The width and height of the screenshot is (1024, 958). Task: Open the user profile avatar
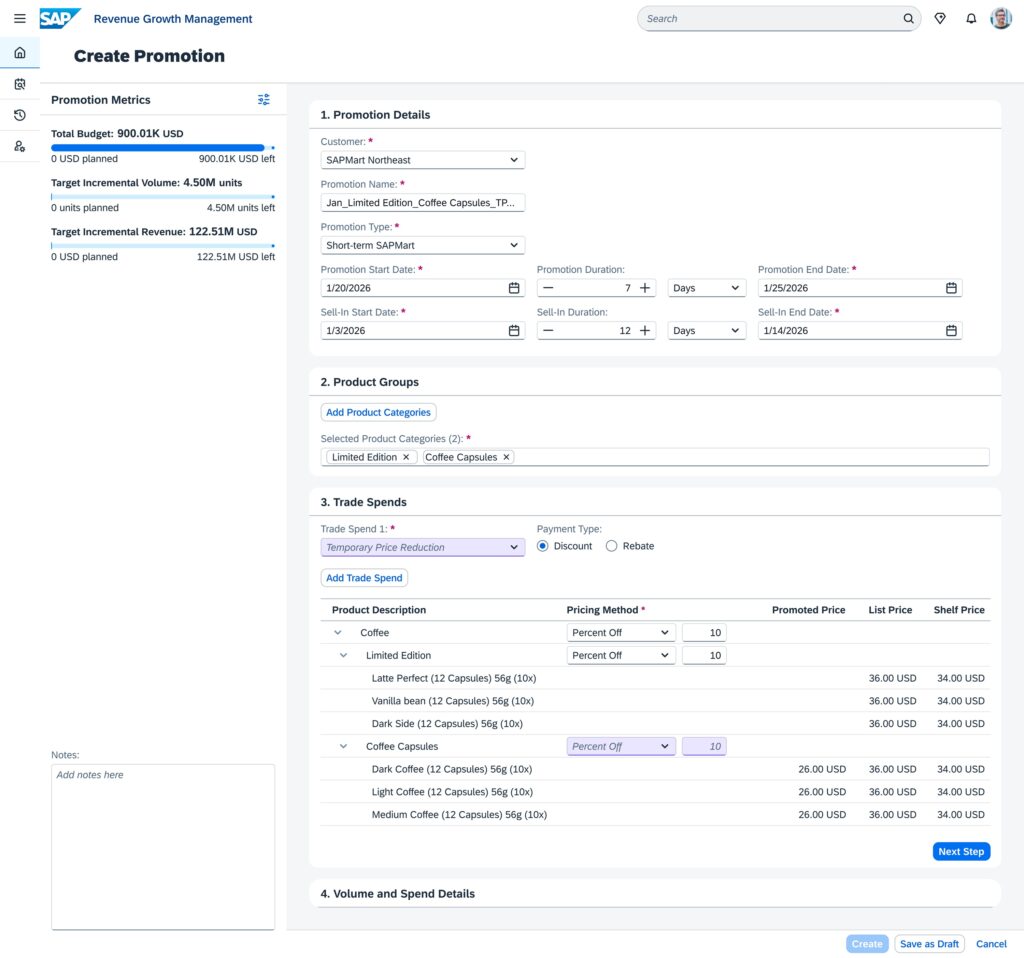1000,18
